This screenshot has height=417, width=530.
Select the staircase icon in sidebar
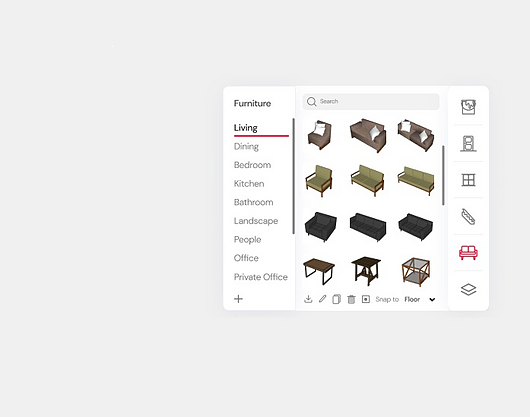pyautogui.click(x=468, y=216)
